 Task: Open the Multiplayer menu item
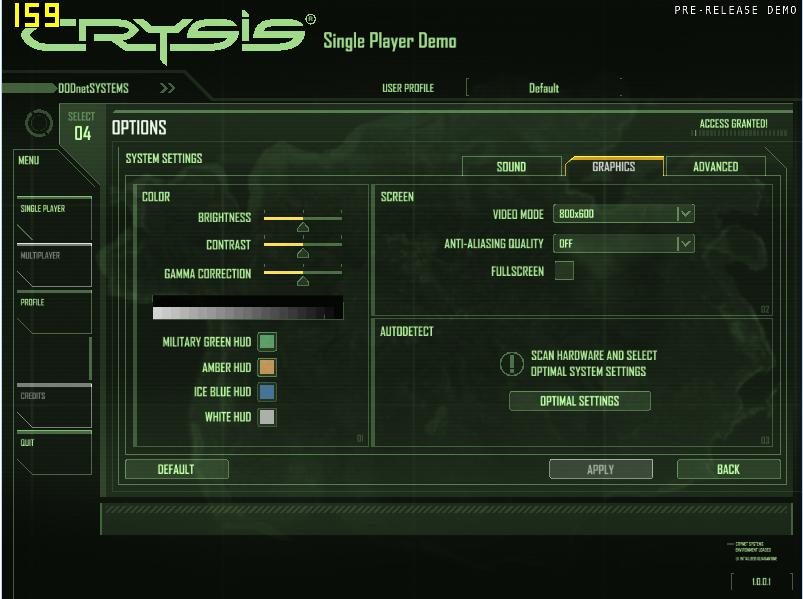[54, 265]
